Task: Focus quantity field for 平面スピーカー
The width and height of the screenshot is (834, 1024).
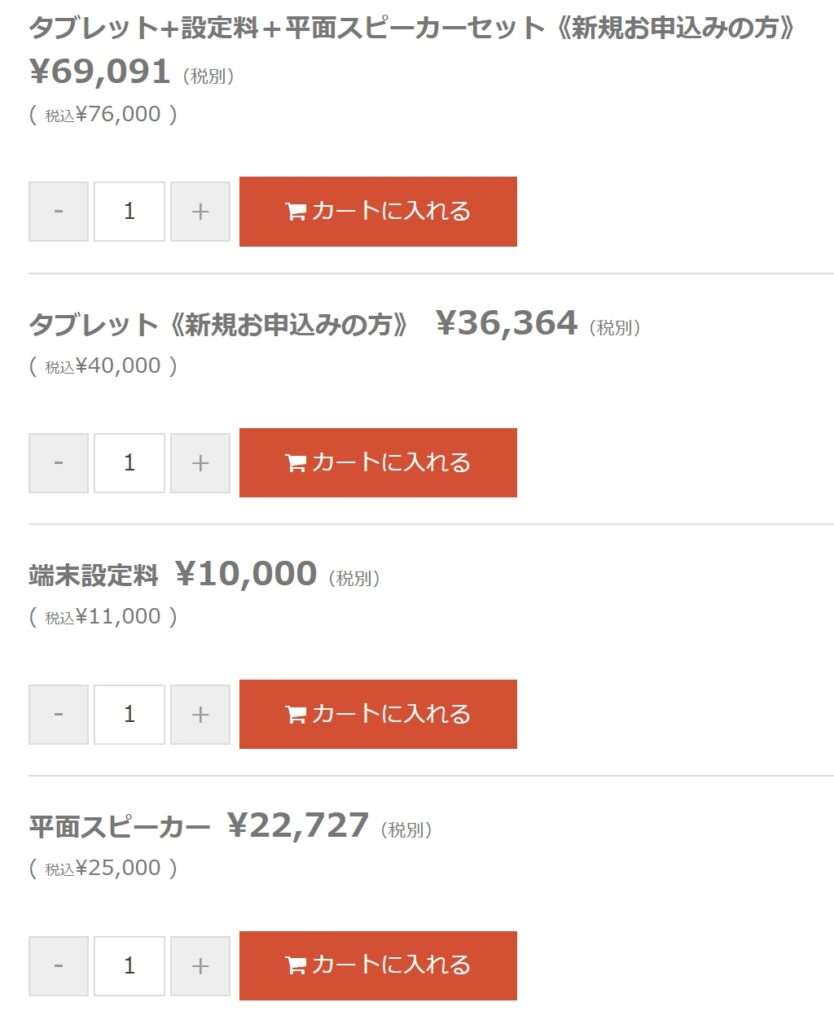Action: click(x=129, y=965)
